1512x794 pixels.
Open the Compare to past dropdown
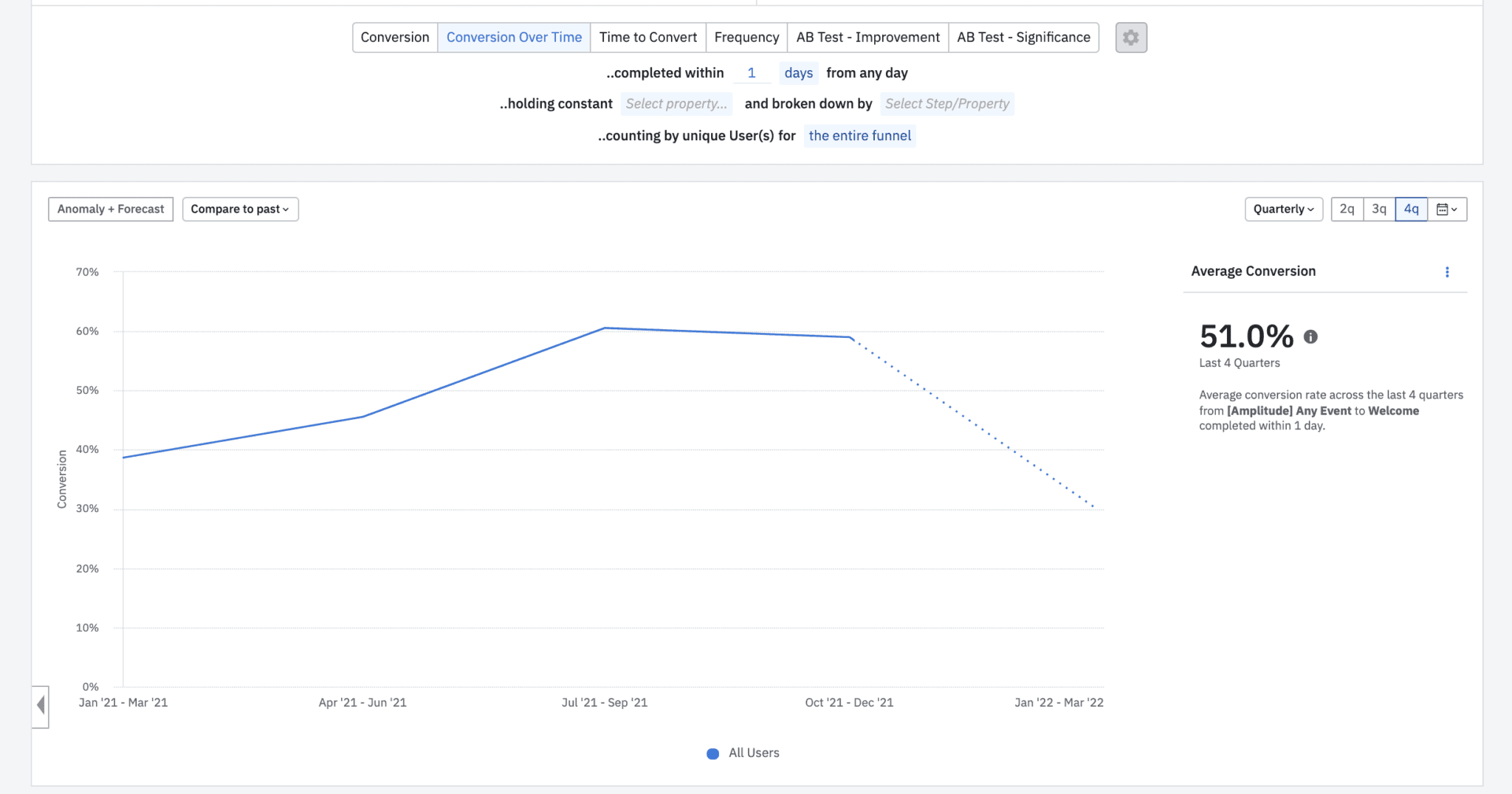[240, 209]
